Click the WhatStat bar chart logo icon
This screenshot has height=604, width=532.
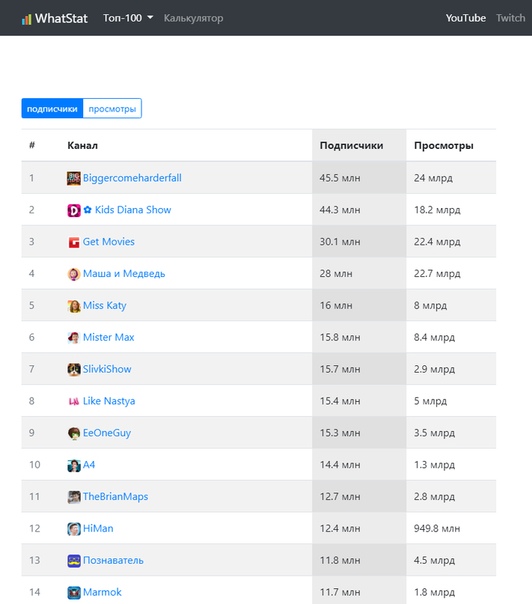(26, 19)
